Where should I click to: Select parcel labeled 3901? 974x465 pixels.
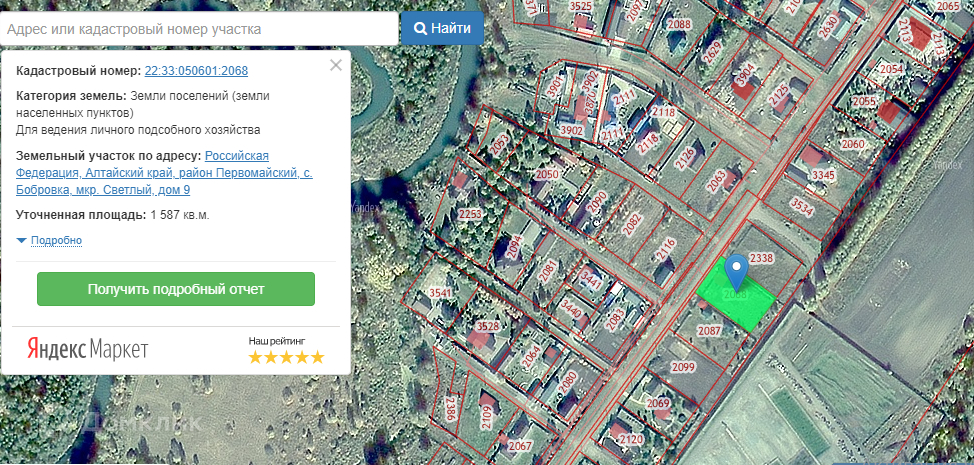[555, 85]
